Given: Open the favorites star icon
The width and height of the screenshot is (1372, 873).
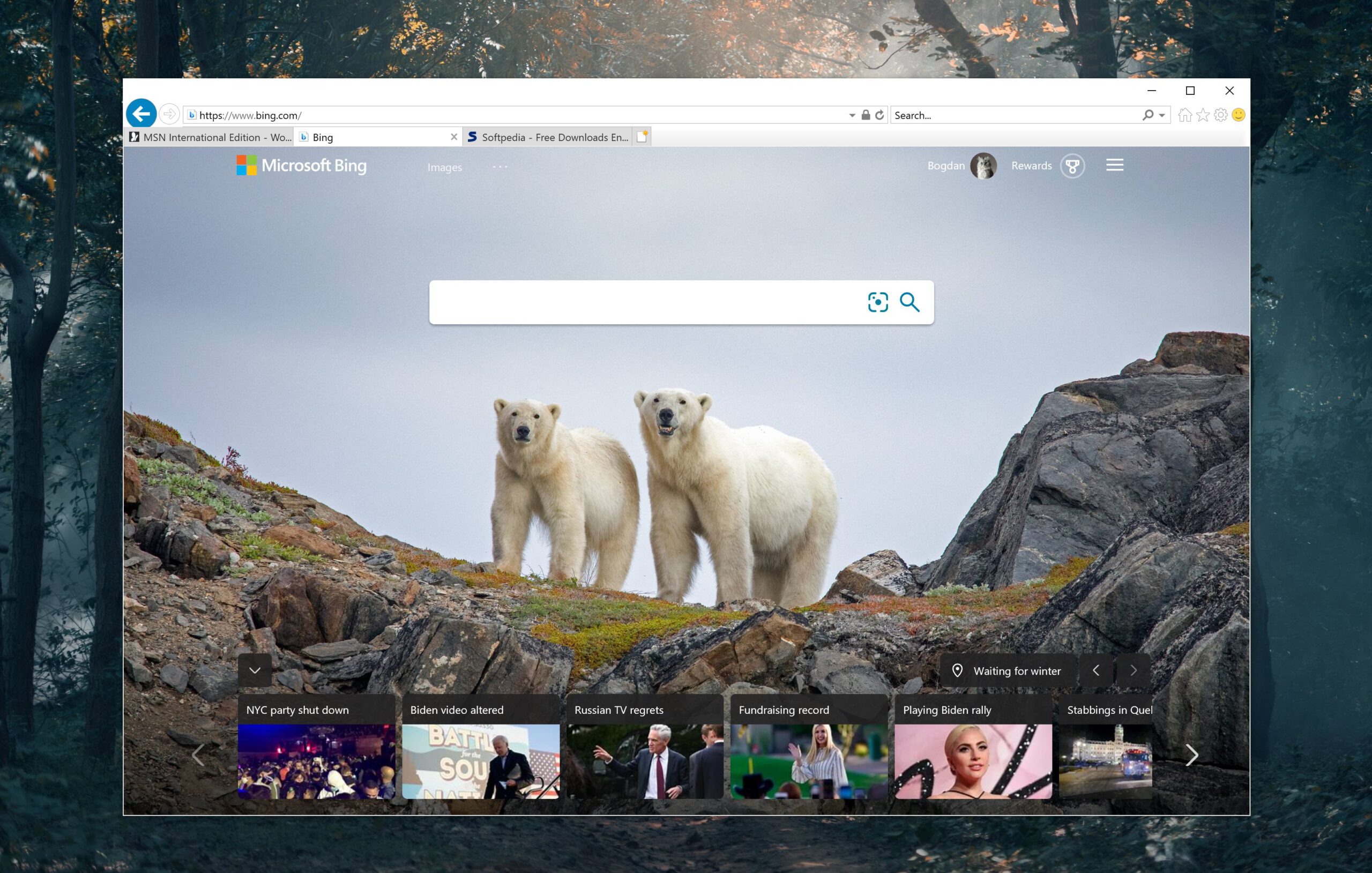Looking at the screenshot, I should coord(1203,115).
